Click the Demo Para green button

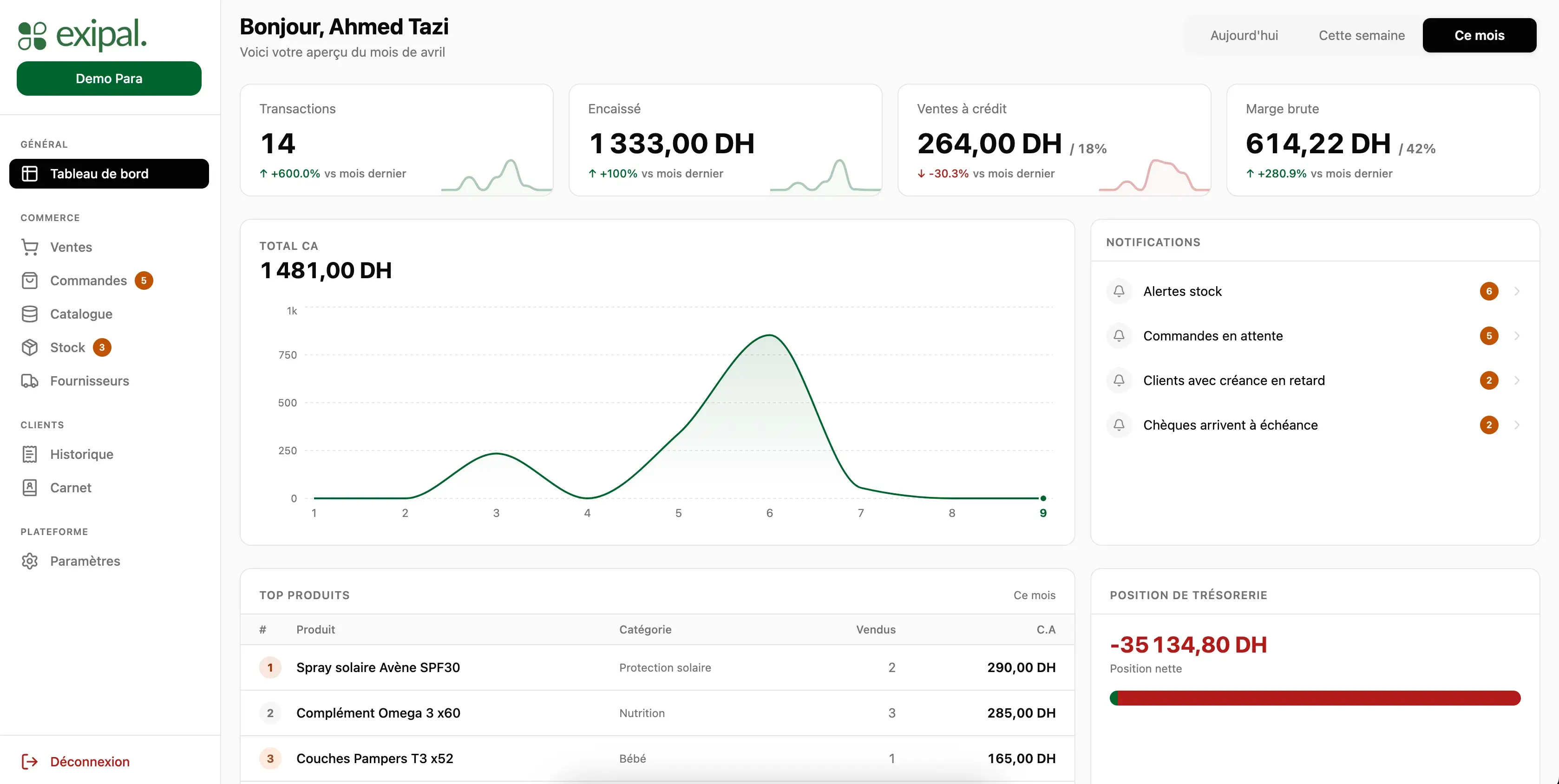pos(109,78)
